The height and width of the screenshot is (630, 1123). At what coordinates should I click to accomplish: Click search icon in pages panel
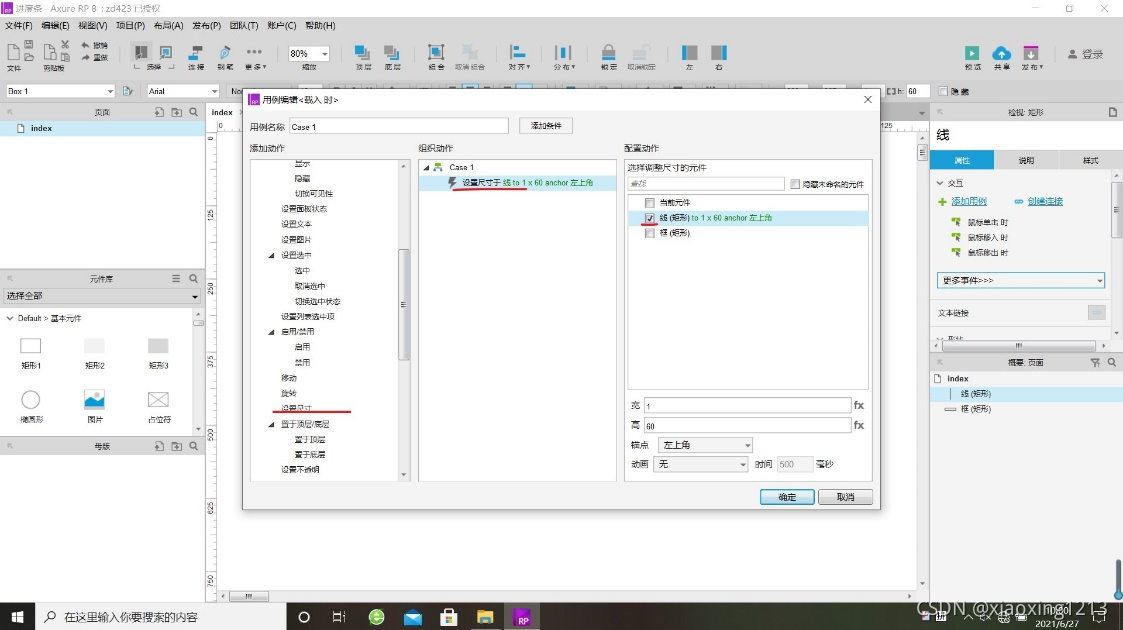193,112
